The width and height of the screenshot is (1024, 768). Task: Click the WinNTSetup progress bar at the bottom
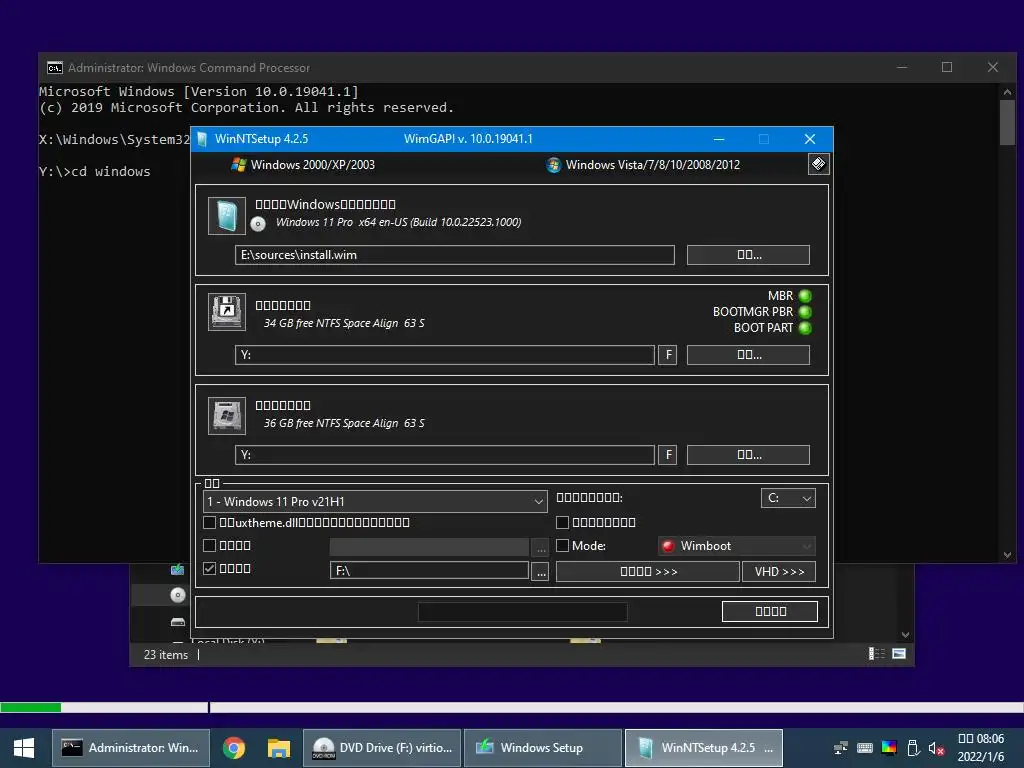522,612
